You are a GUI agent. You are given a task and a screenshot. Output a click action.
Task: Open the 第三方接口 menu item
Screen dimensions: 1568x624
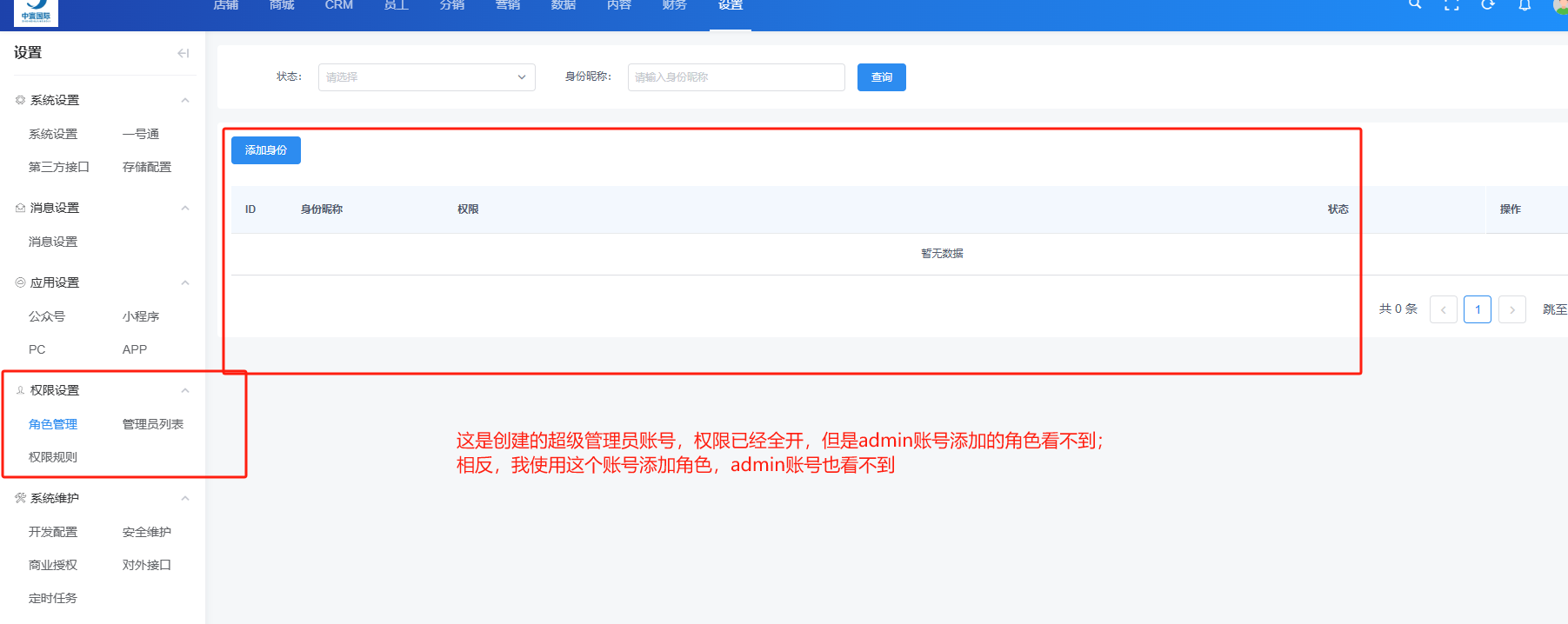59,167
